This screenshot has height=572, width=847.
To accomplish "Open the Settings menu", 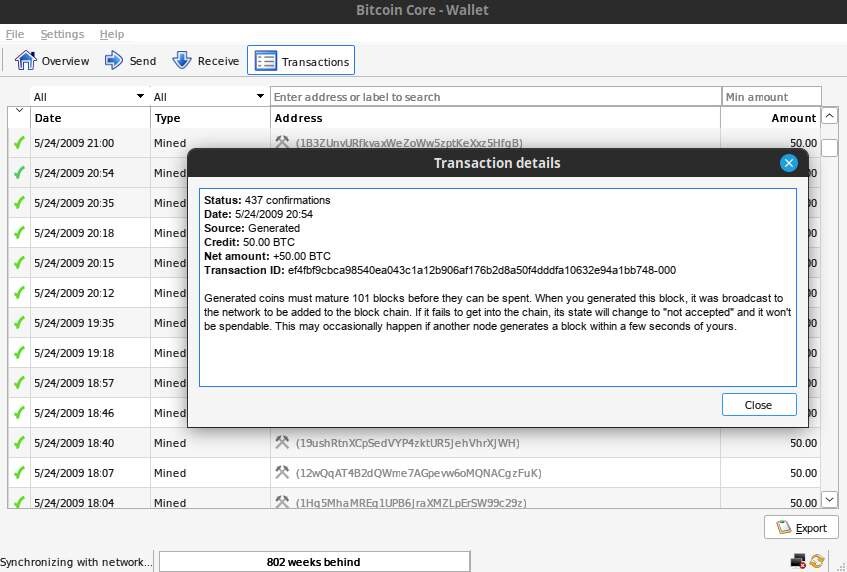I will pyautogui.click(x=62, y=34).
